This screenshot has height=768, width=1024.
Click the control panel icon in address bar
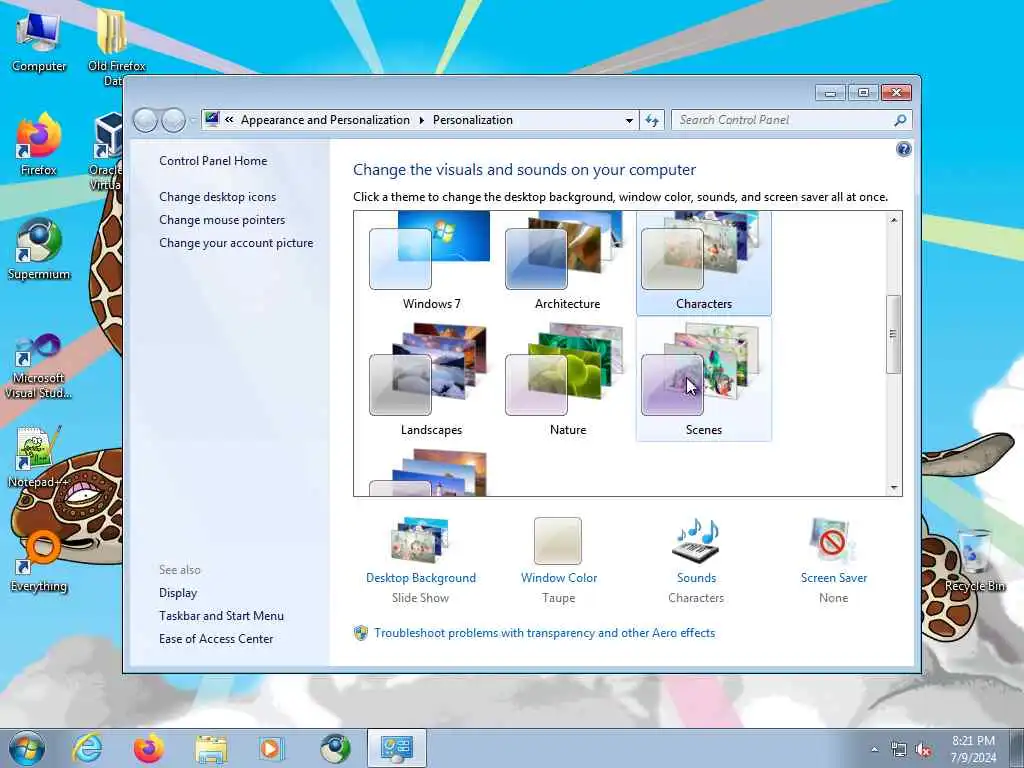[x=212, y=120]
